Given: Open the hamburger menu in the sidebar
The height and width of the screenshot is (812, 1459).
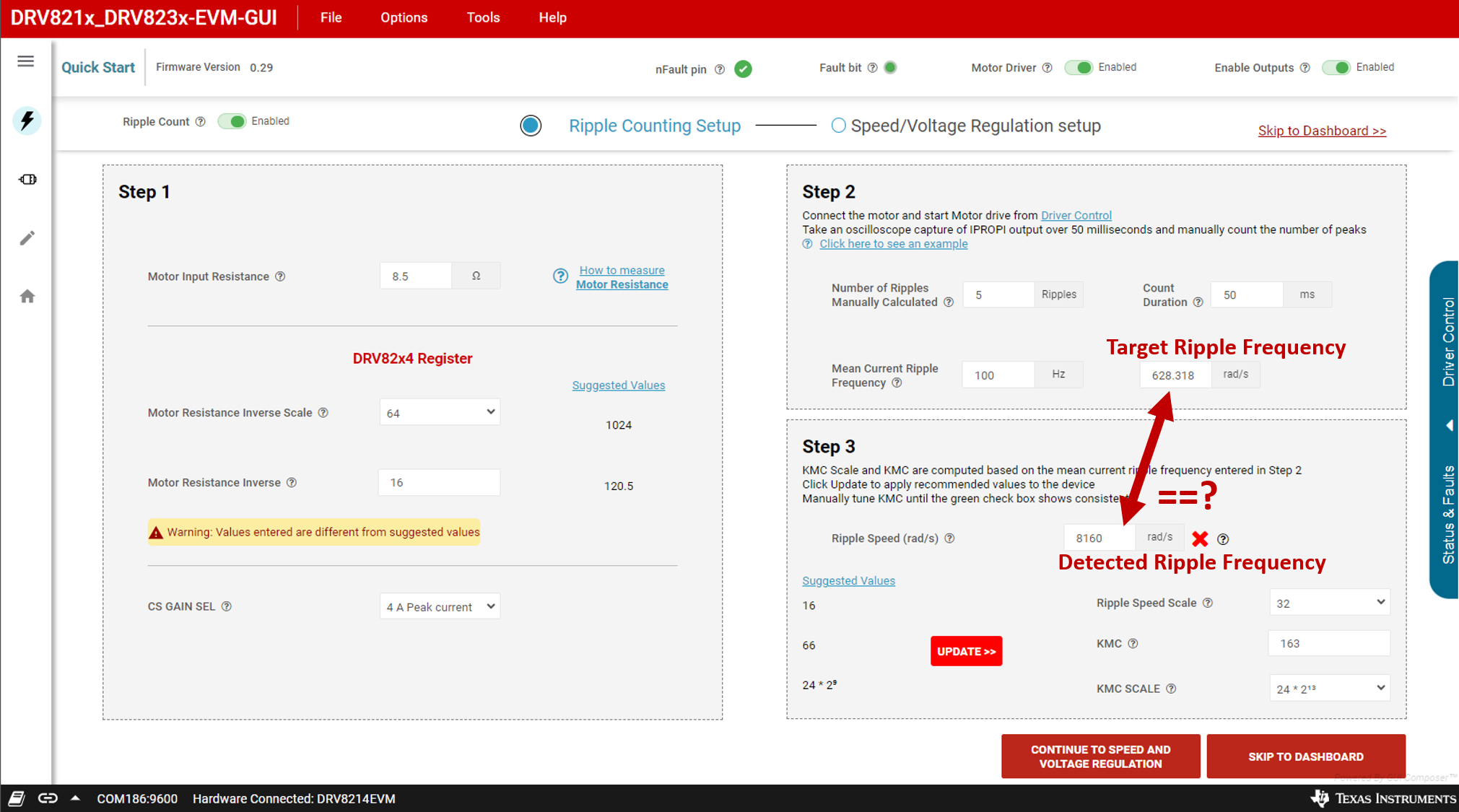Looking at the screenshot, I should pos(26,61).
